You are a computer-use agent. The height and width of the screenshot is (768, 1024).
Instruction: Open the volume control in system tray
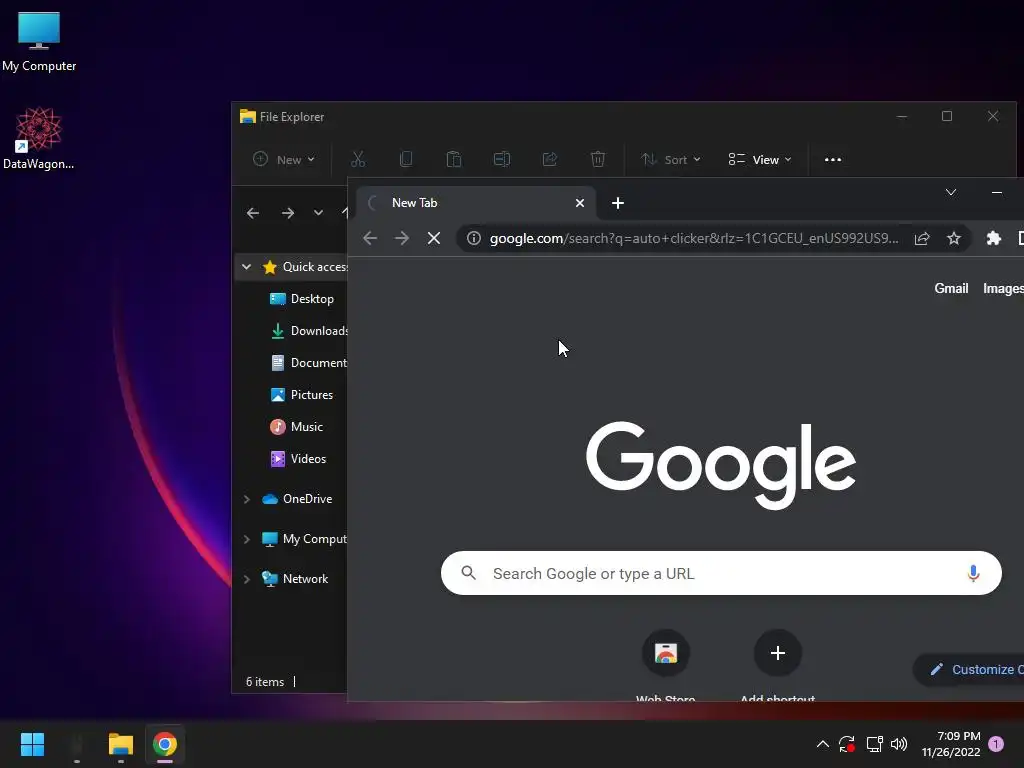(899, 744)
